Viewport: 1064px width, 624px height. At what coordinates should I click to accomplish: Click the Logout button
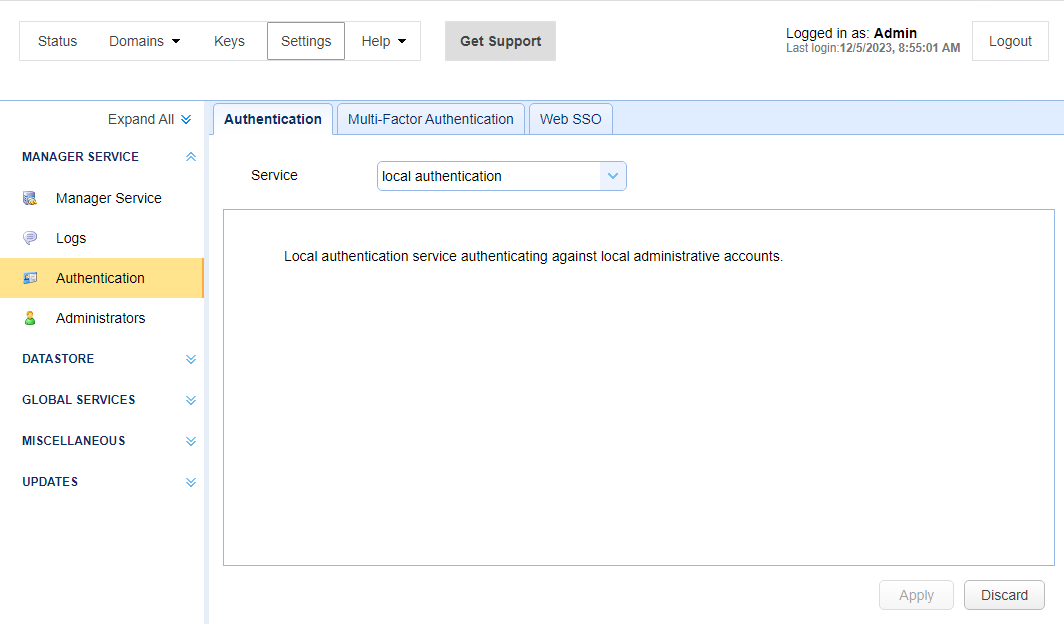coord(1010,41)
